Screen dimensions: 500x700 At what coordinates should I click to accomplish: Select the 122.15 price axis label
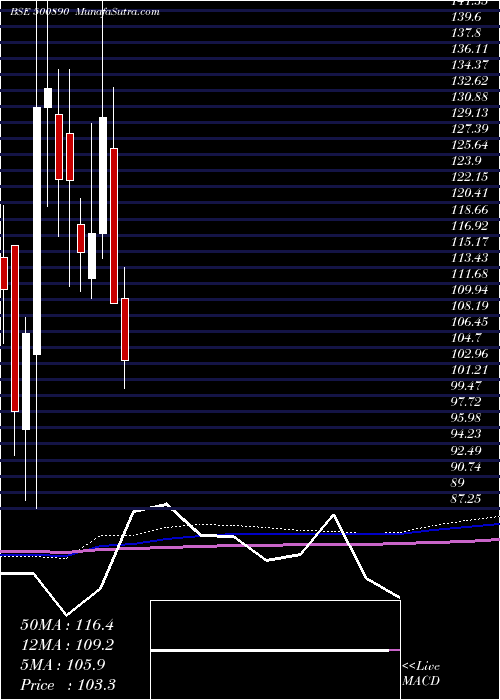[469, 177]
